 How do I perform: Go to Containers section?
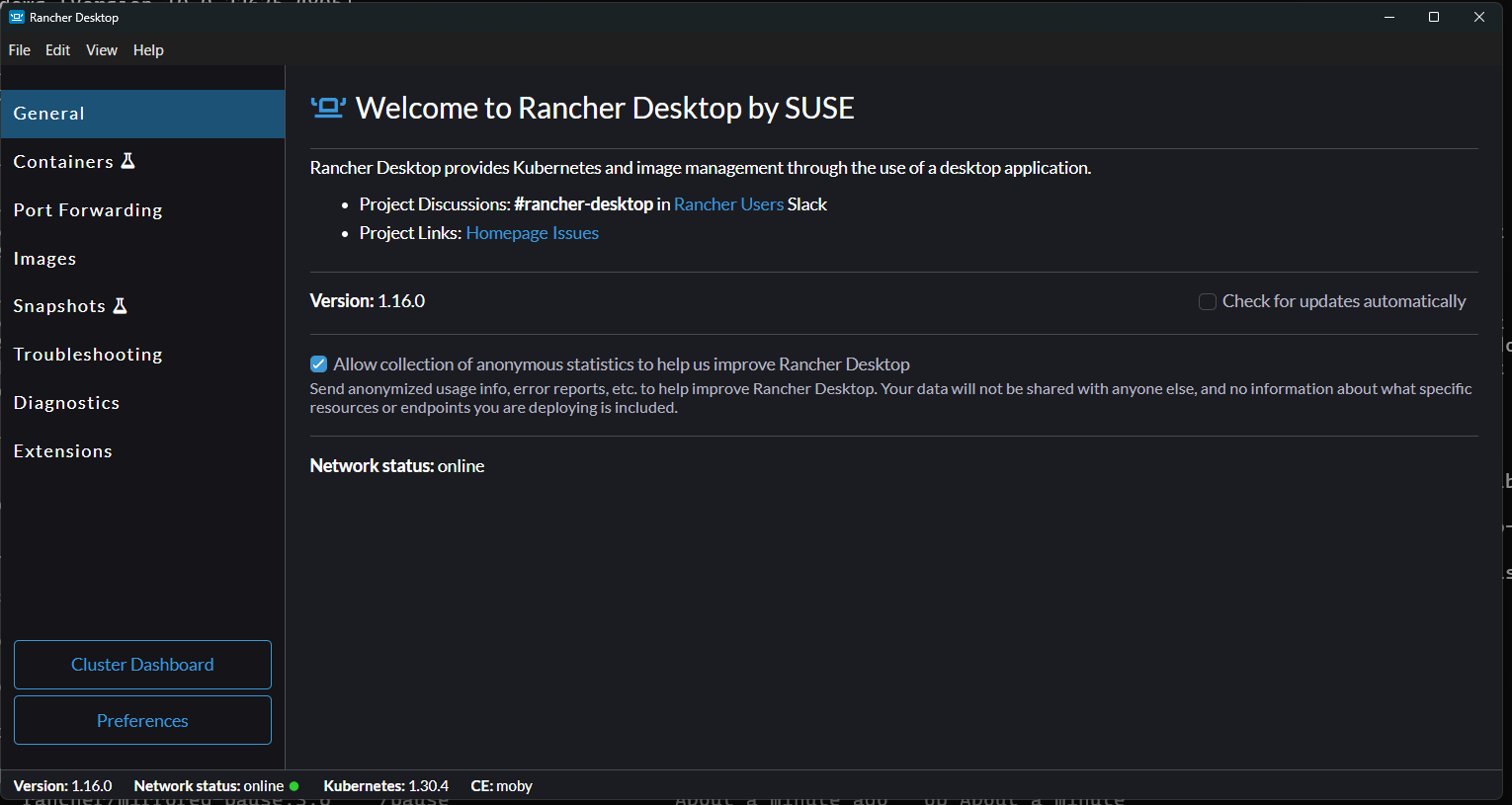[x=142, y=162]
